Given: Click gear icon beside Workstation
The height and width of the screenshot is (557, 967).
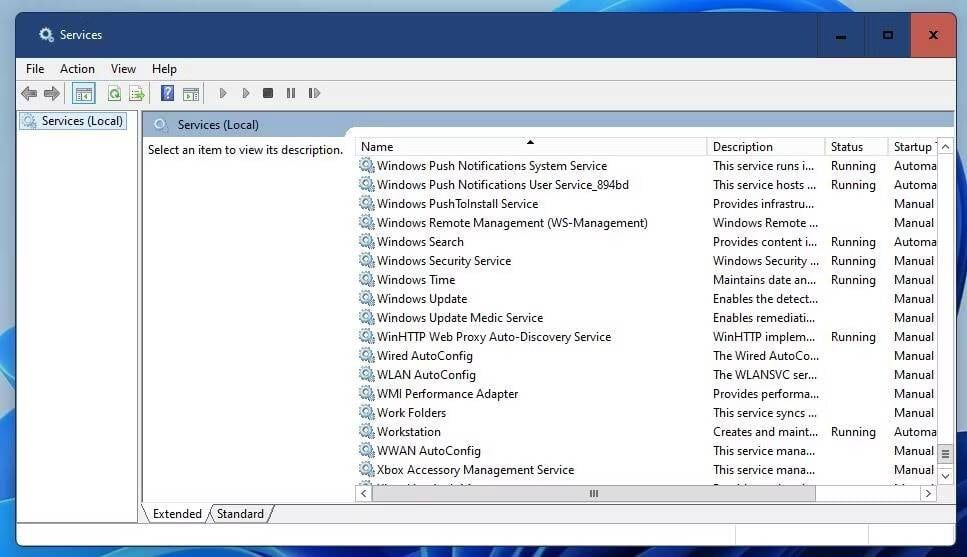Looking at the screenshot, I should click(367, 431).
